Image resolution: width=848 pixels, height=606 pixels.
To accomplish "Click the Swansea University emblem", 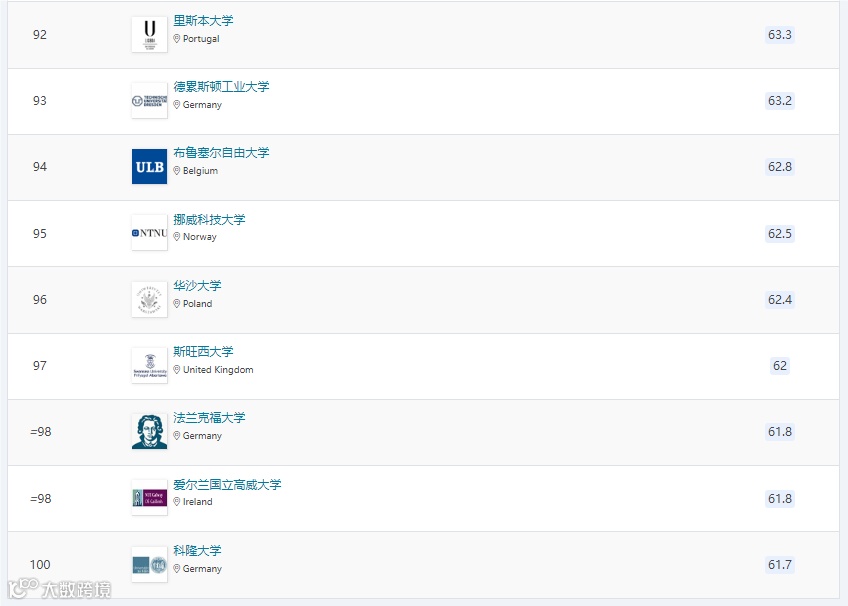I will [x=148, y=364].
